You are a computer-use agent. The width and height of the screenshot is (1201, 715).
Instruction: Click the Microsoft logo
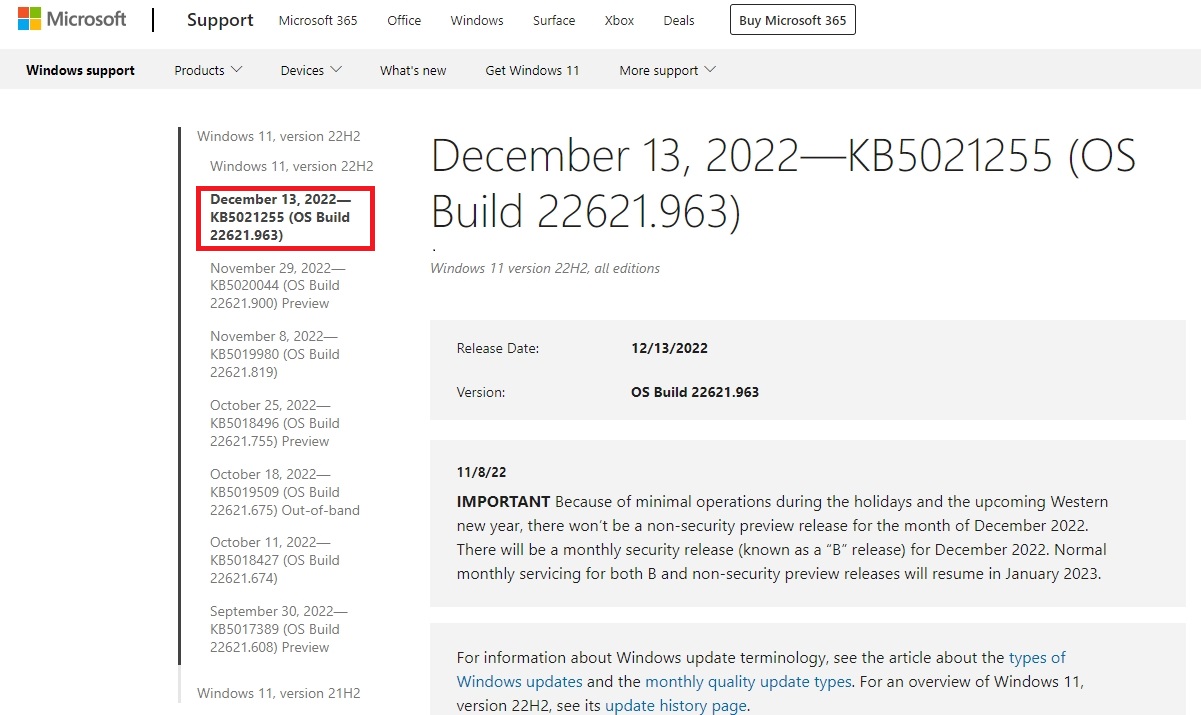coord(72,20)
